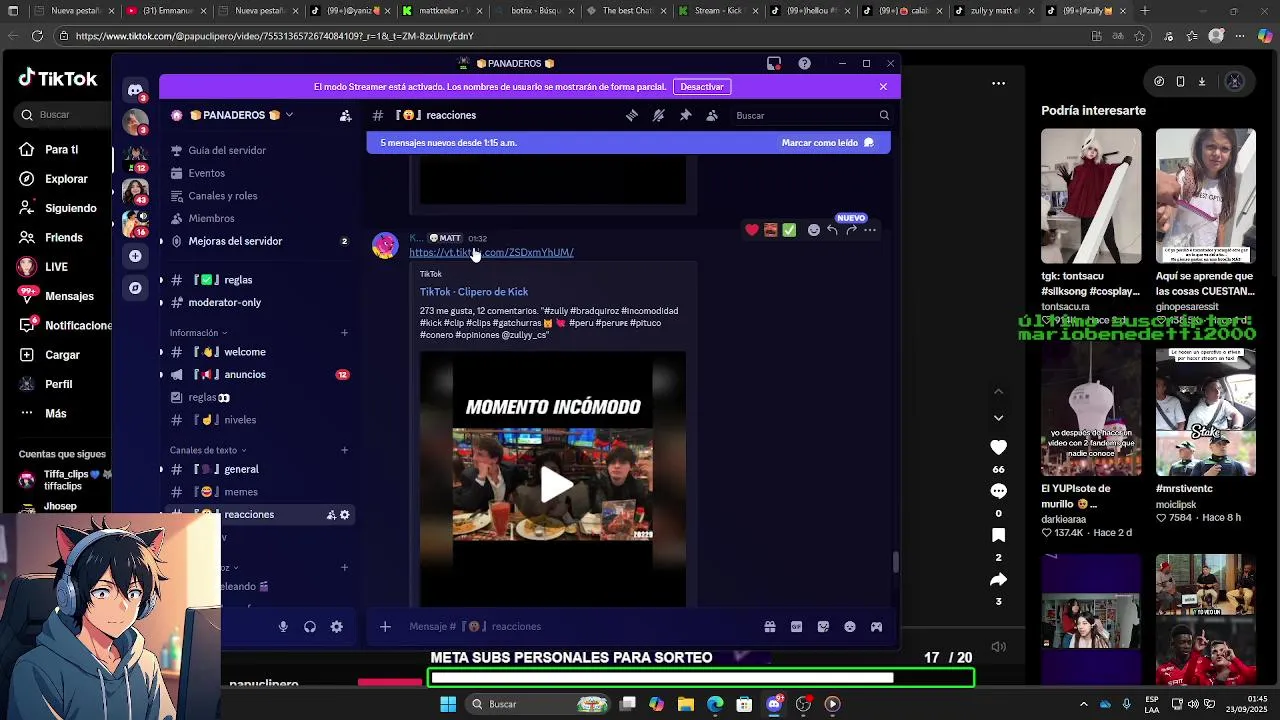This screenshot has width=1280, height=720.
Task: Open the sticker picker
Action: coord(823,627)
